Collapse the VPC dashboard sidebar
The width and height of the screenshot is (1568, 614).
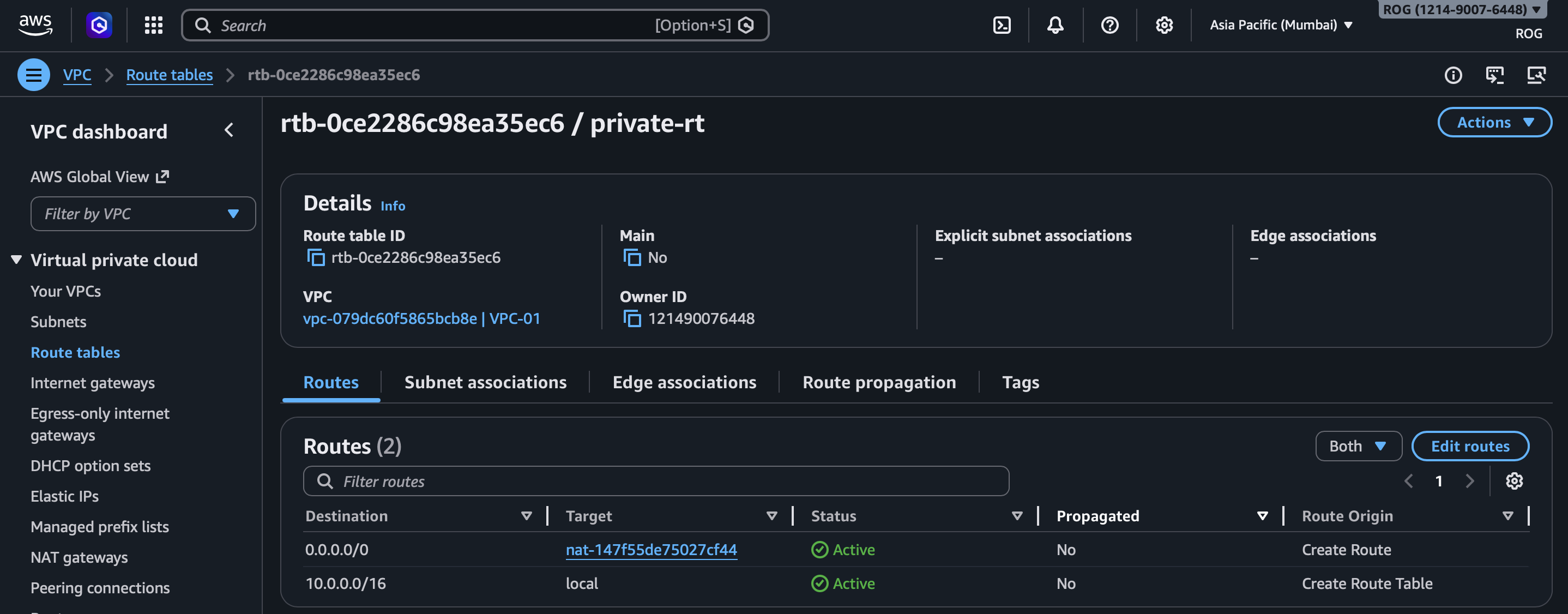(x=229, y=130)
